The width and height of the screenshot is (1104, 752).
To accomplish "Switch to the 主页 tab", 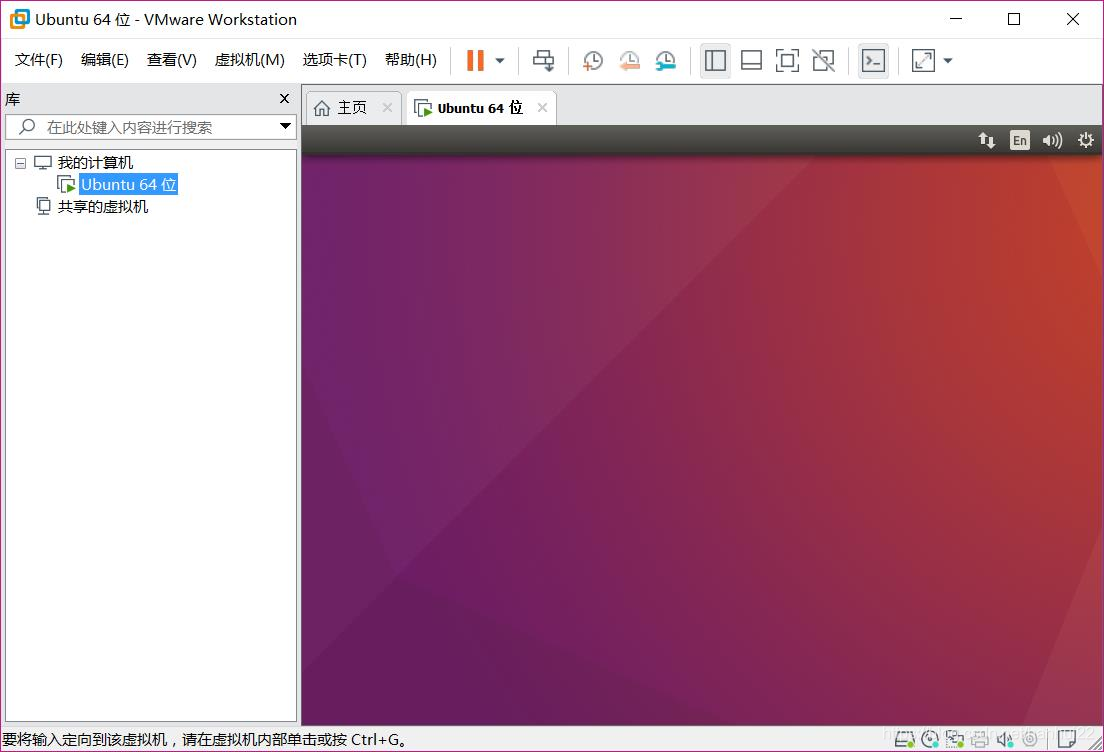I will [350, 107].
